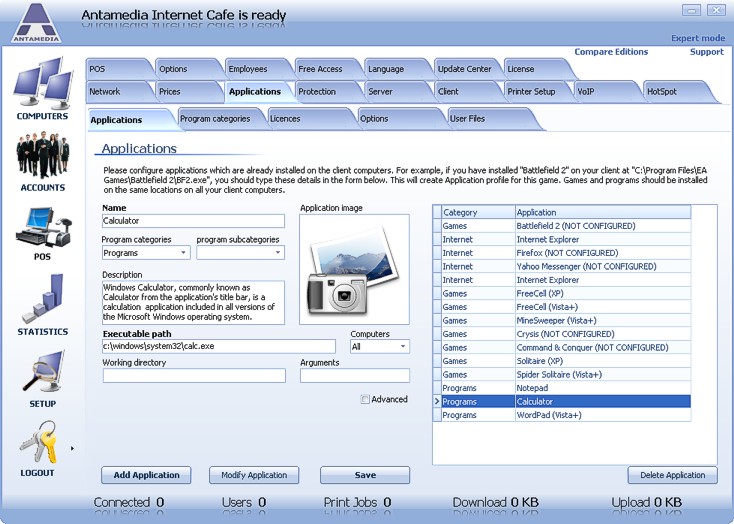Click the Delete Application button
Screen dimensions: 734x524
[672, 475]
